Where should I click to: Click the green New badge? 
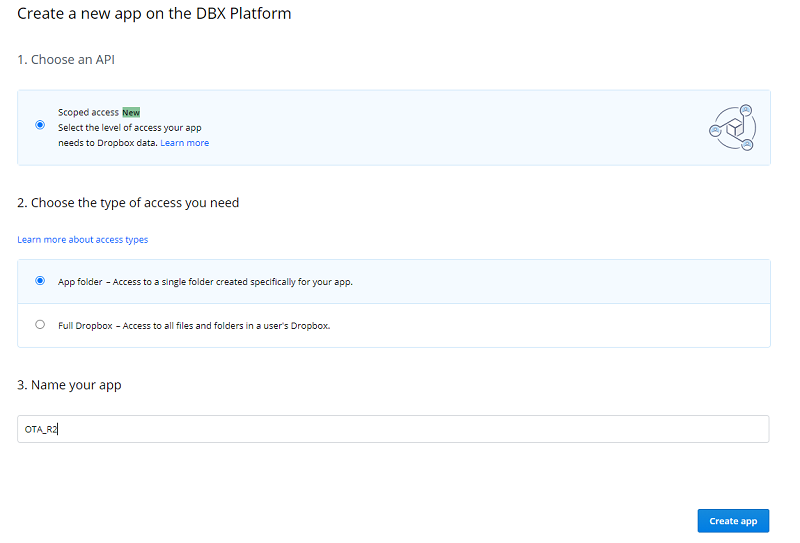click(x=131, y=112)
